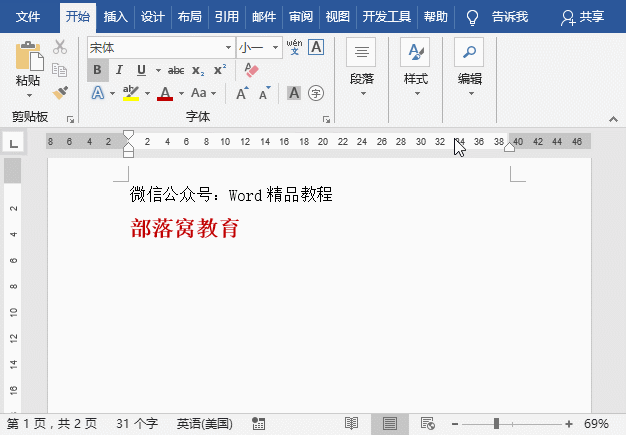Click the phonetic guide wén icon
626x435 pixels.
[x=295, y=47]
